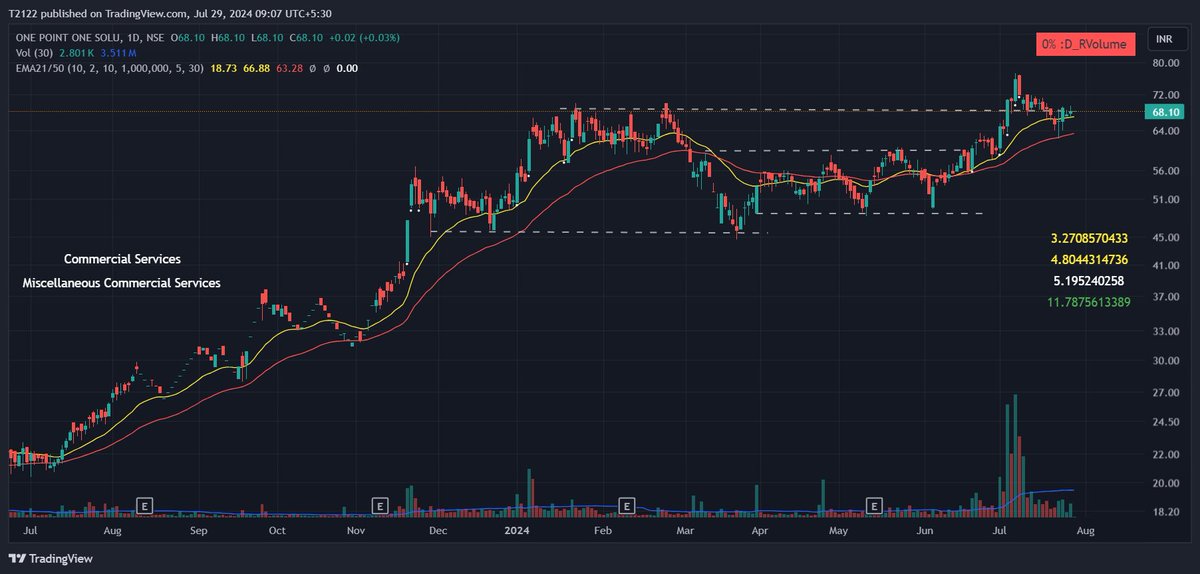Click the 37.00 price axis label
1200x574 pixels.
point(1166,298)
